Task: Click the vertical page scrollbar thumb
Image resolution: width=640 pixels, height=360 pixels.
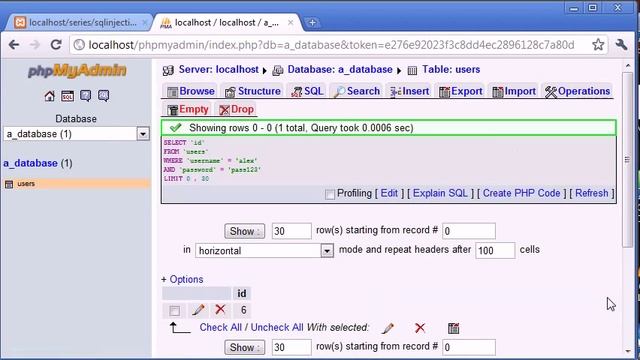Action: tap(627, 159)
